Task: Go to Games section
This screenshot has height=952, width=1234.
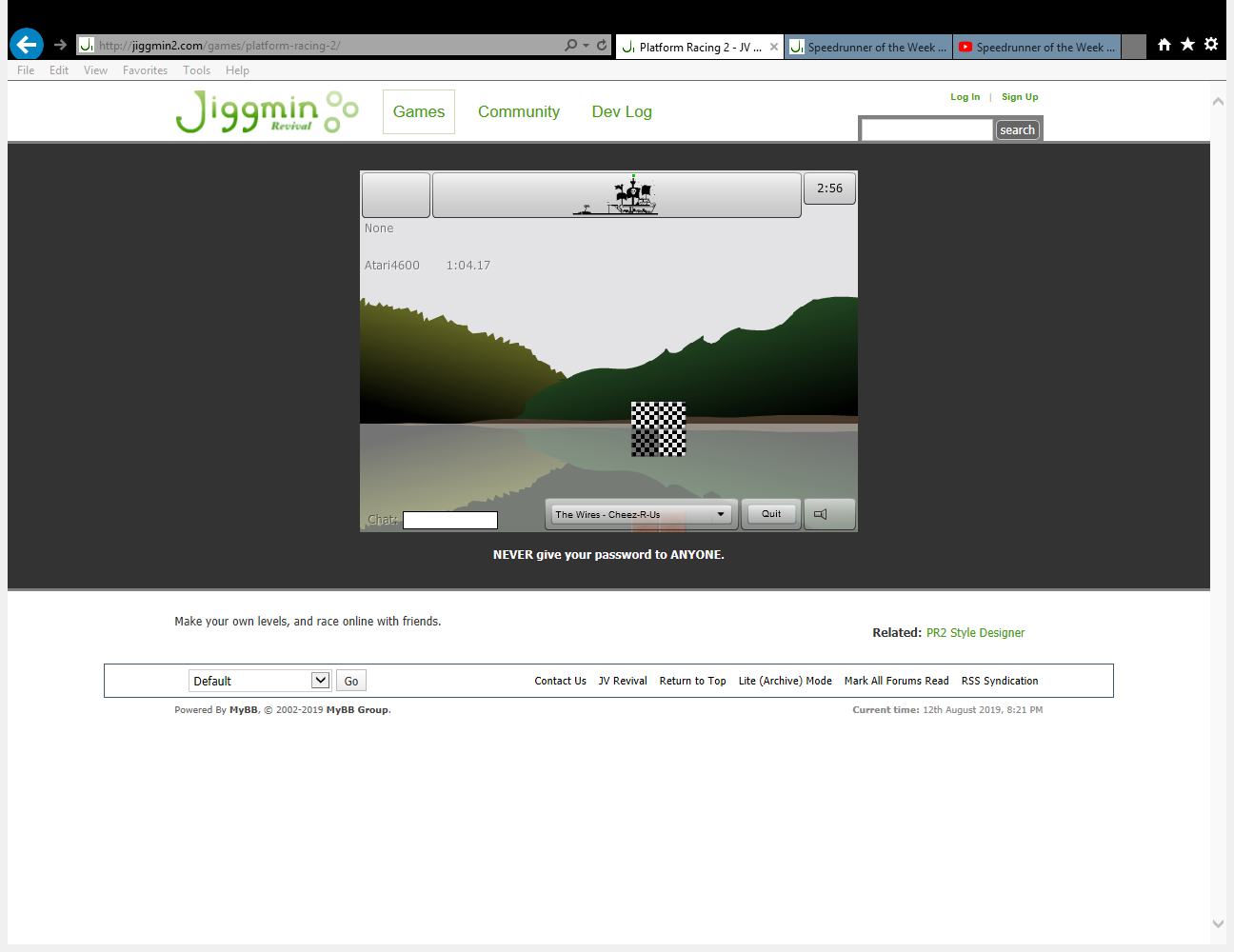Action: [x=419, y=111]
